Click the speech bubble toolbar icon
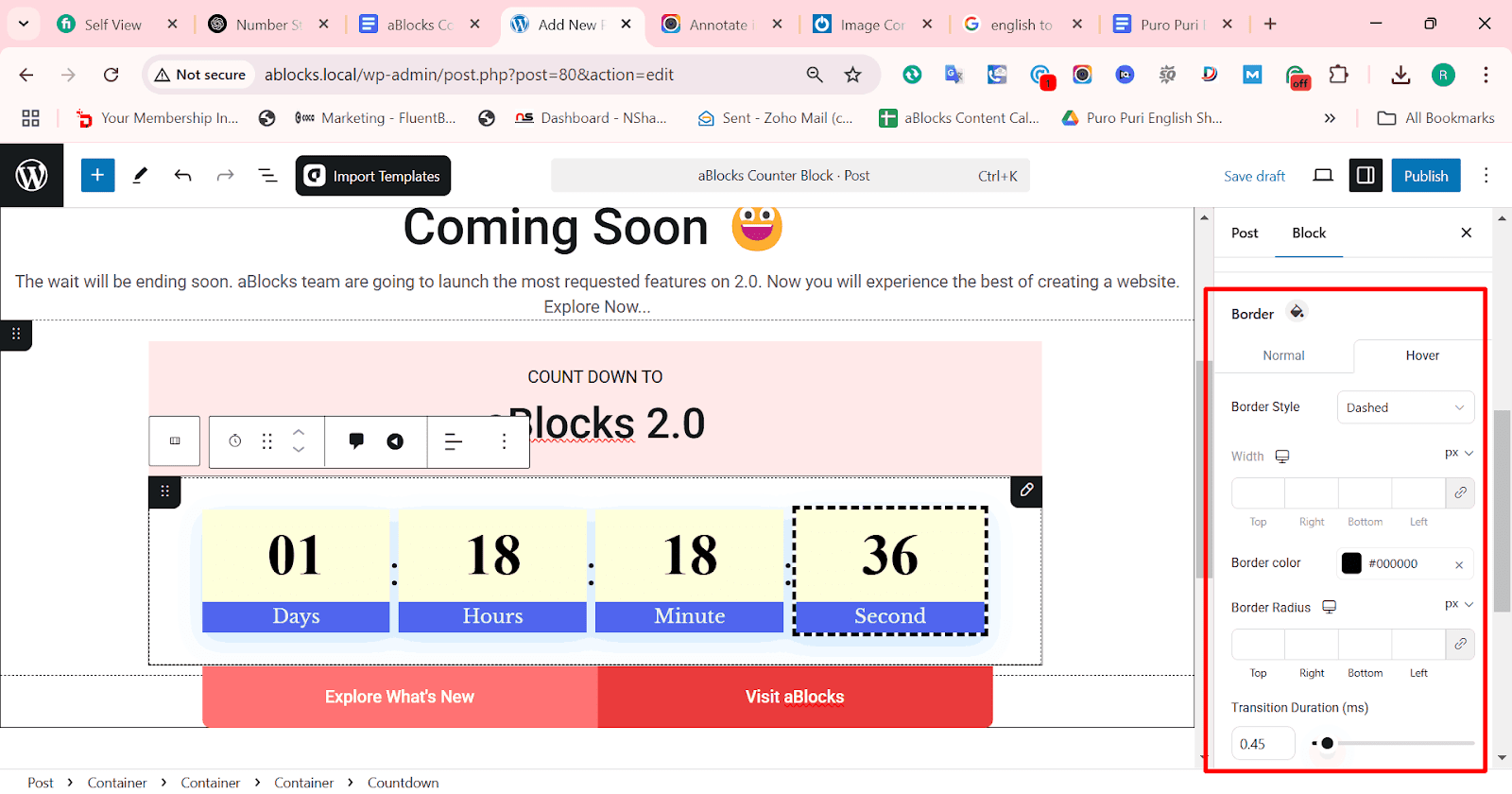Viewport: 1512px width, 794px height. tap(356, 441)
